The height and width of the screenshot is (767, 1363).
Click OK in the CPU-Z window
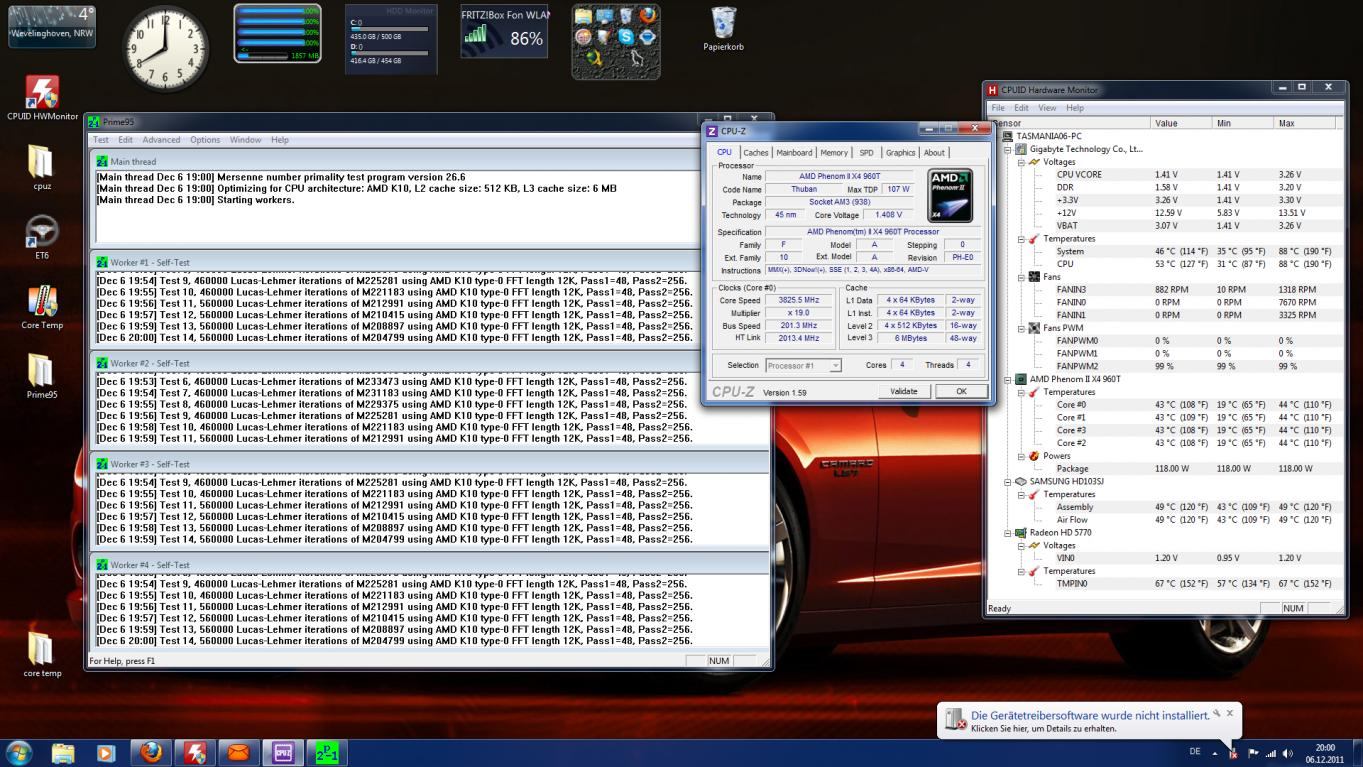961,391
